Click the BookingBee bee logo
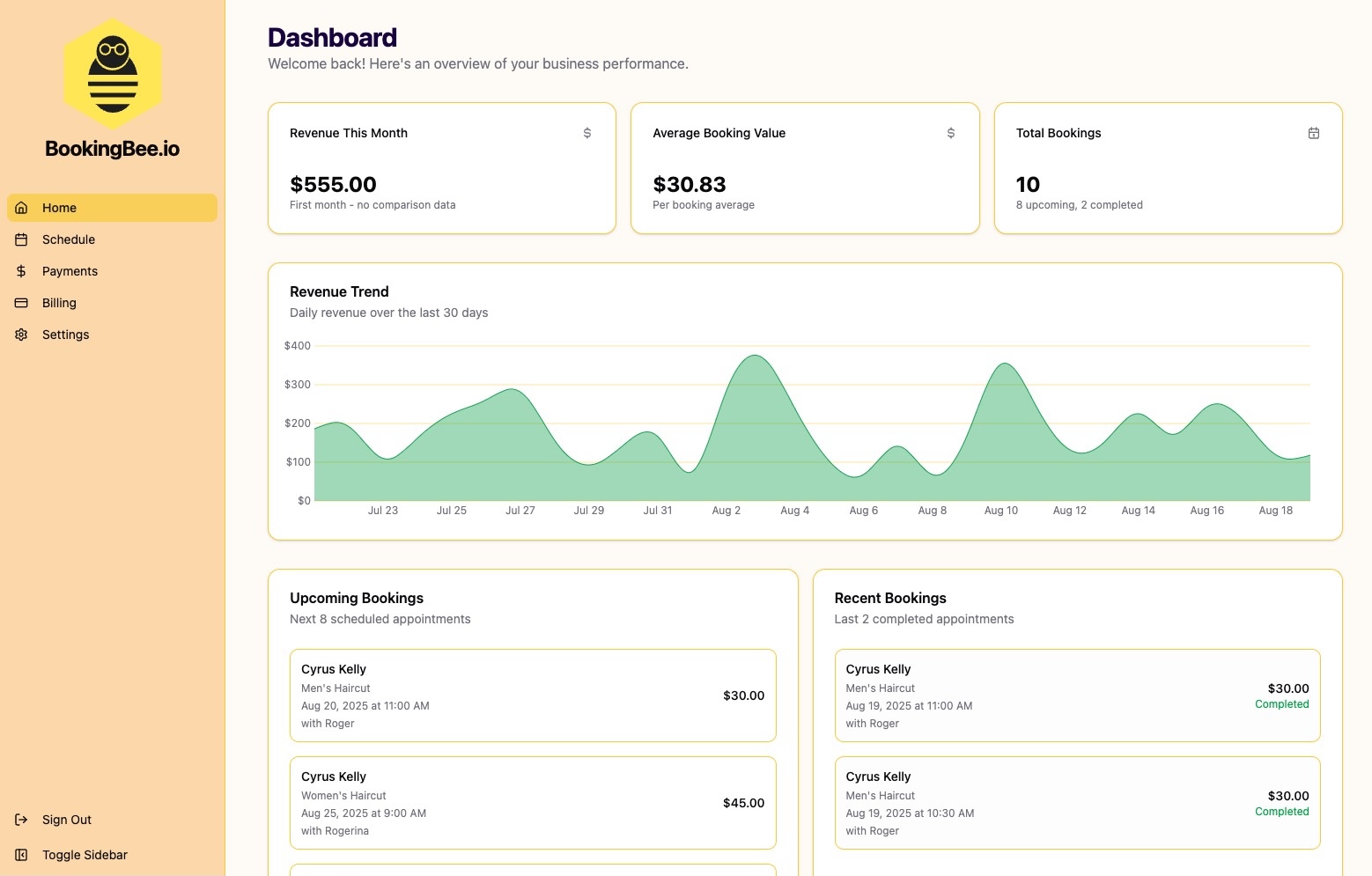The image size is (1372, 876). tap(113, 74)
